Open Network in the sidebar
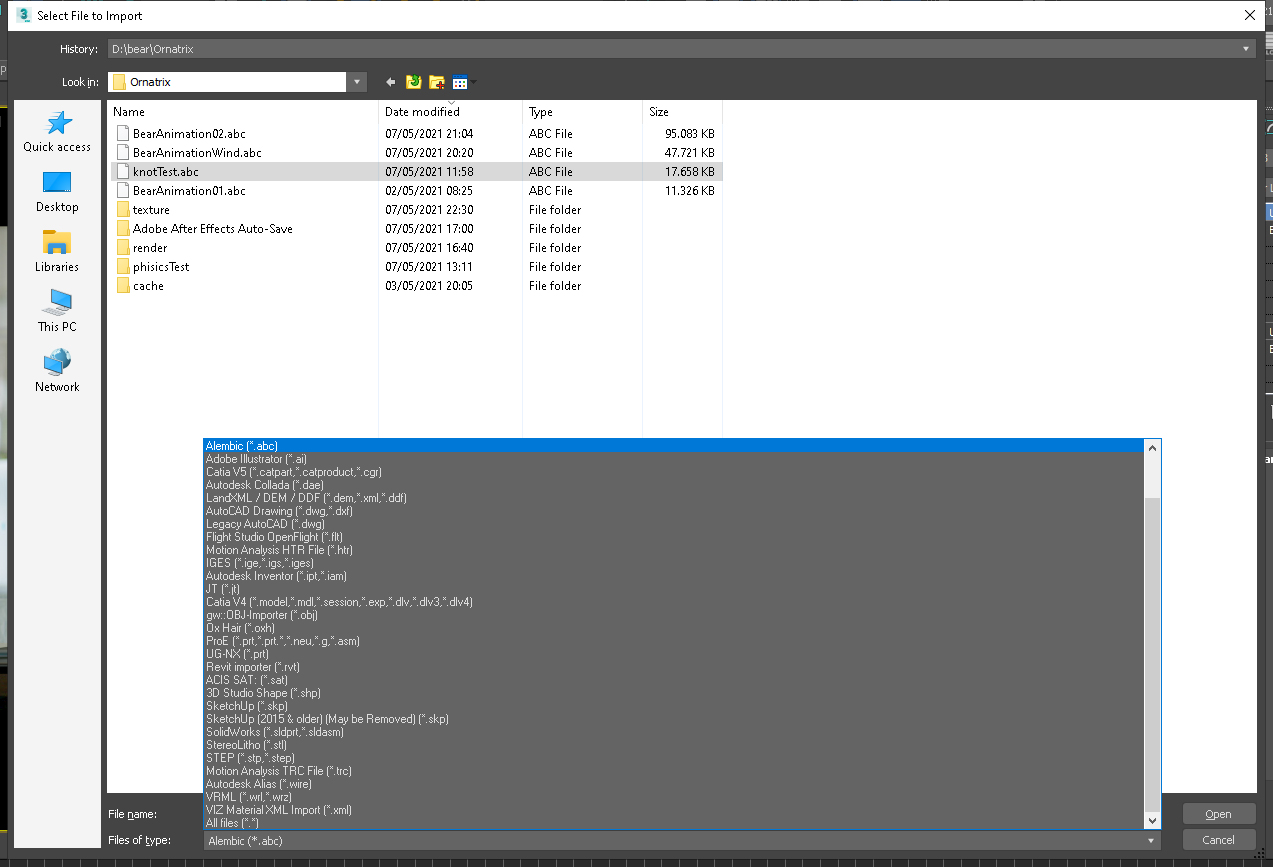 pyautogui.click(x=57, y=371)
